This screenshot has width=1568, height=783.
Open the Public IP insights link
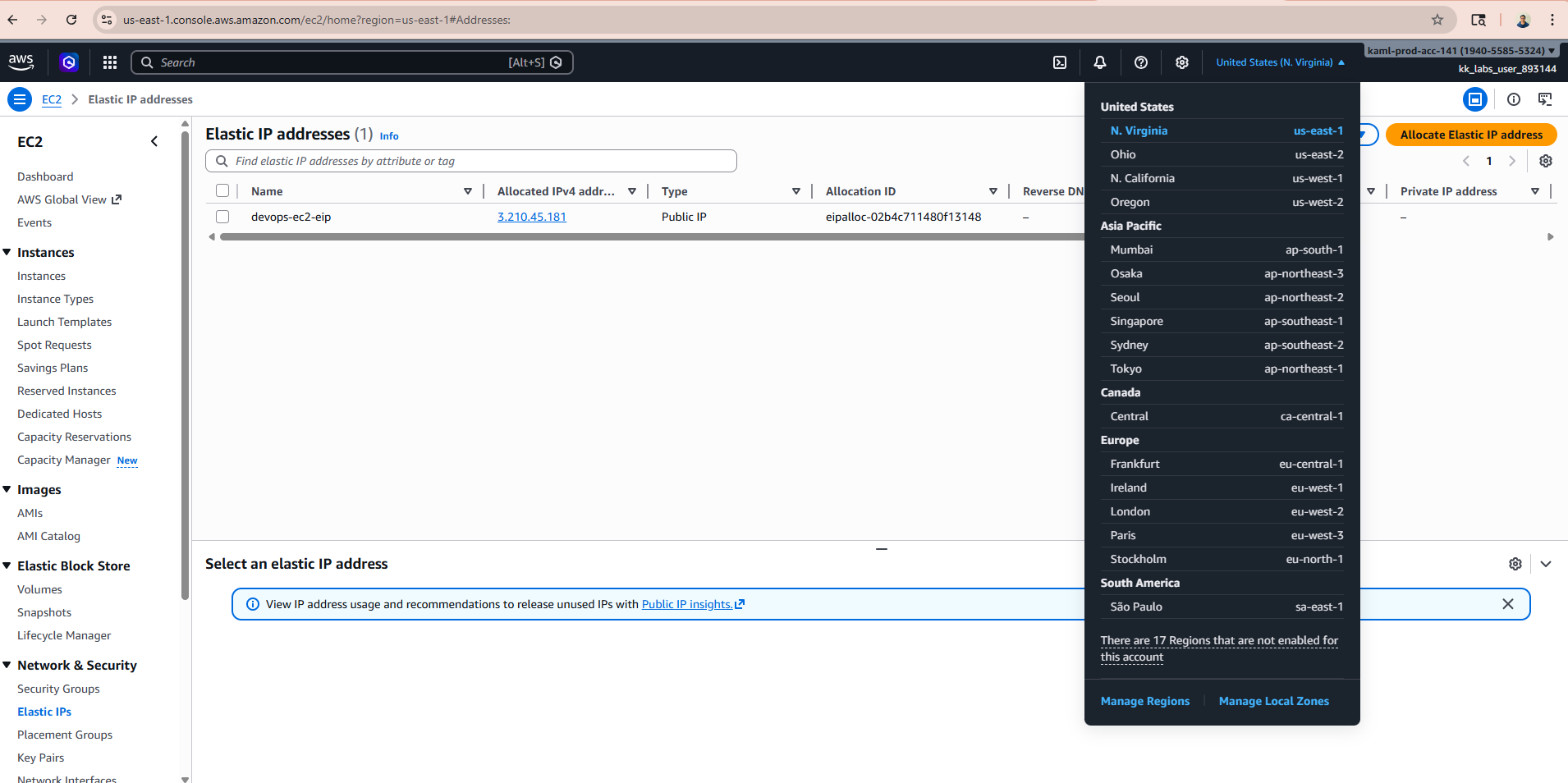click(x=693, y=604)
